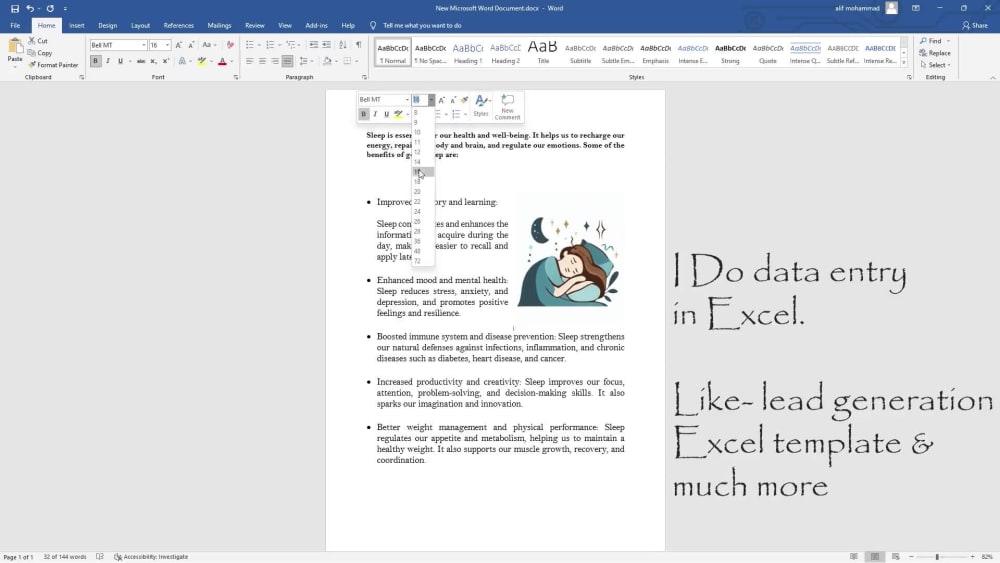
Task: Click the Paste icon in Clipboard group
Action: [x=15, y=47]
